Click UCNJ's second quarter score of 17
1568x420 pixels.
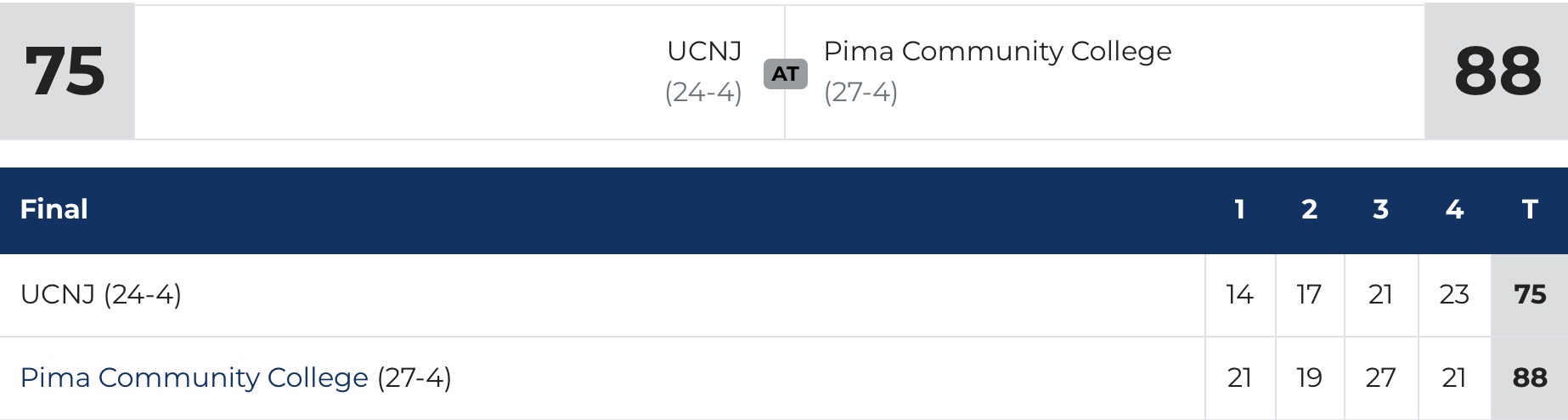point(1309,294)
